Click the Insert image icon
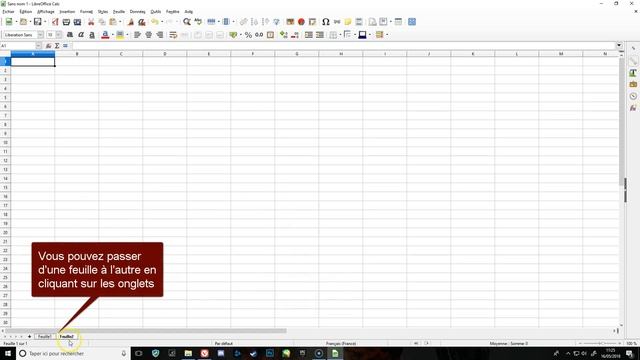The width and height of the screenshot is (640, 360). [290, 22]
